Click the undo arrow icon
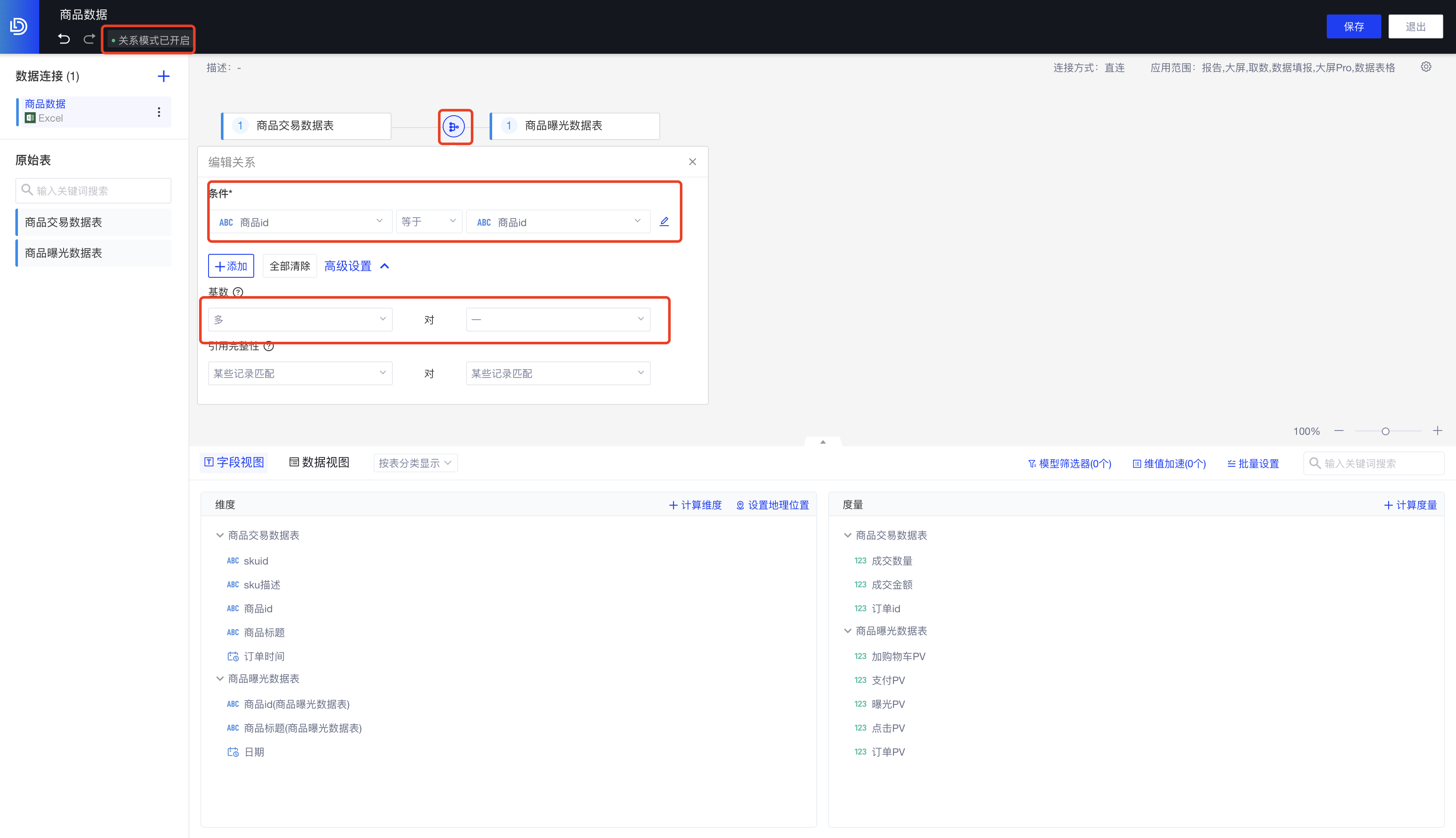 tap(64, 39)
